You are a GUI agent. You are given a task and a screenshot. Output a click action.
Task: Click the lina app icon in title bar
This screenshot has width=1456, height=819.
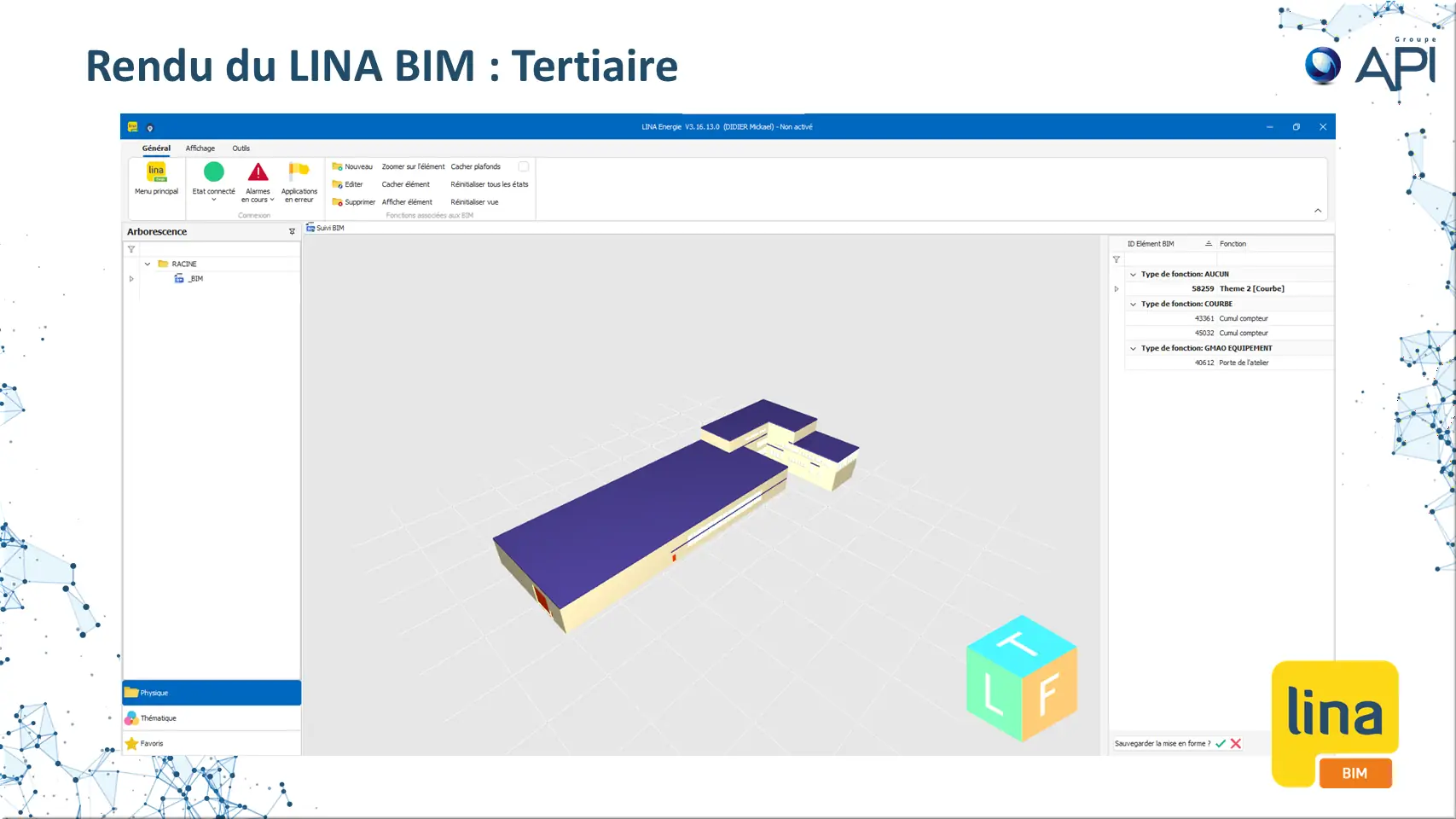pos(133,126)
